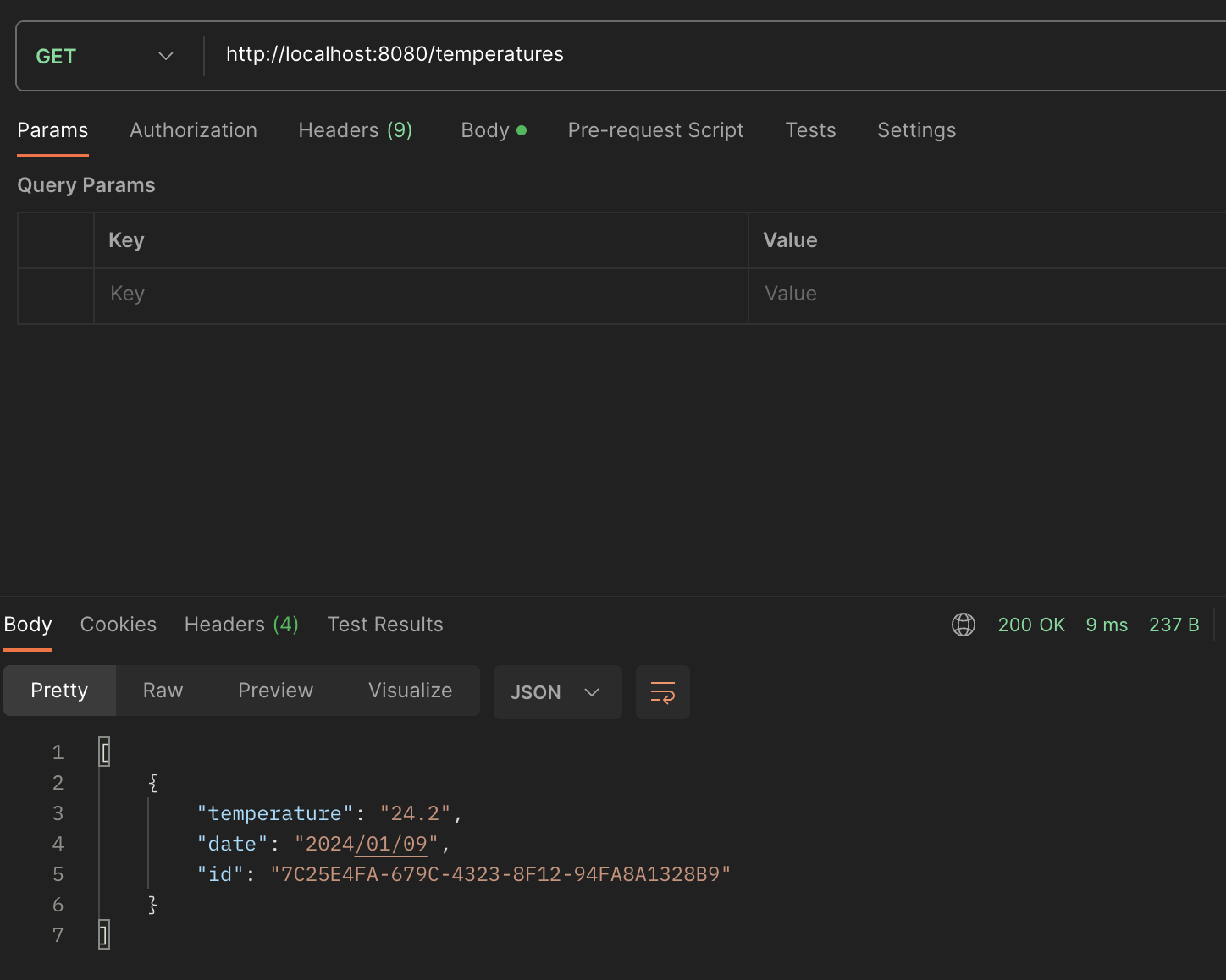The height and width of the screenshot is (980, 1226).
Task: Open the Test Results tab
Action: 385,625
